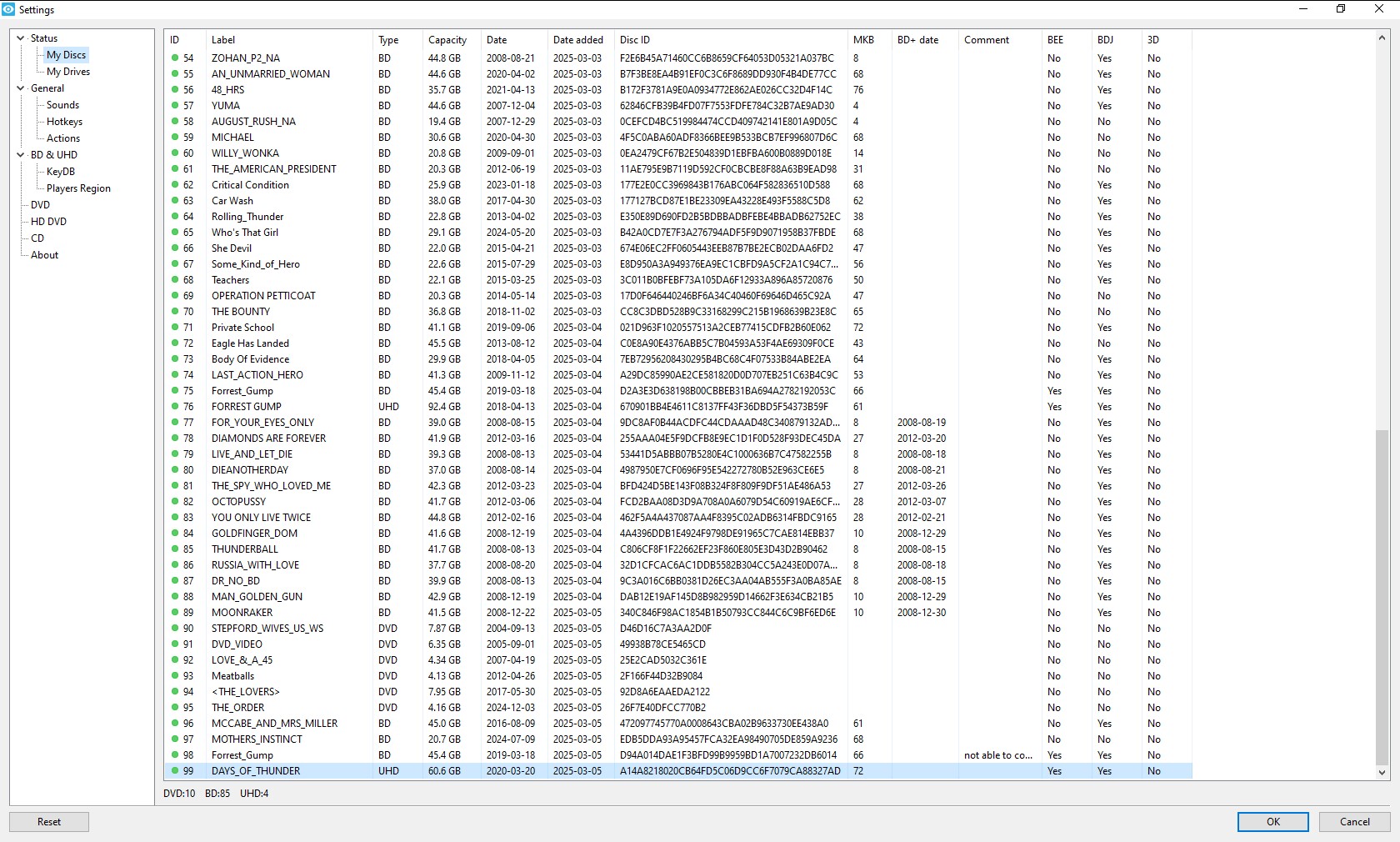
Task: Select the MCCABE_AND_MRS_MILLER label
Action: click(x=274, y=724)
